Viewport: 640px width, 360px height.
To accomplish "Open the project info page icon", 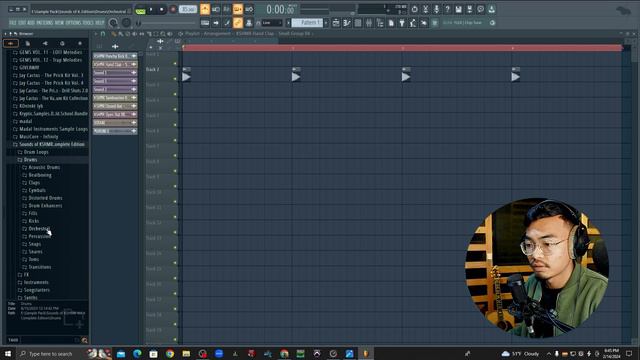I will (391, 23).
